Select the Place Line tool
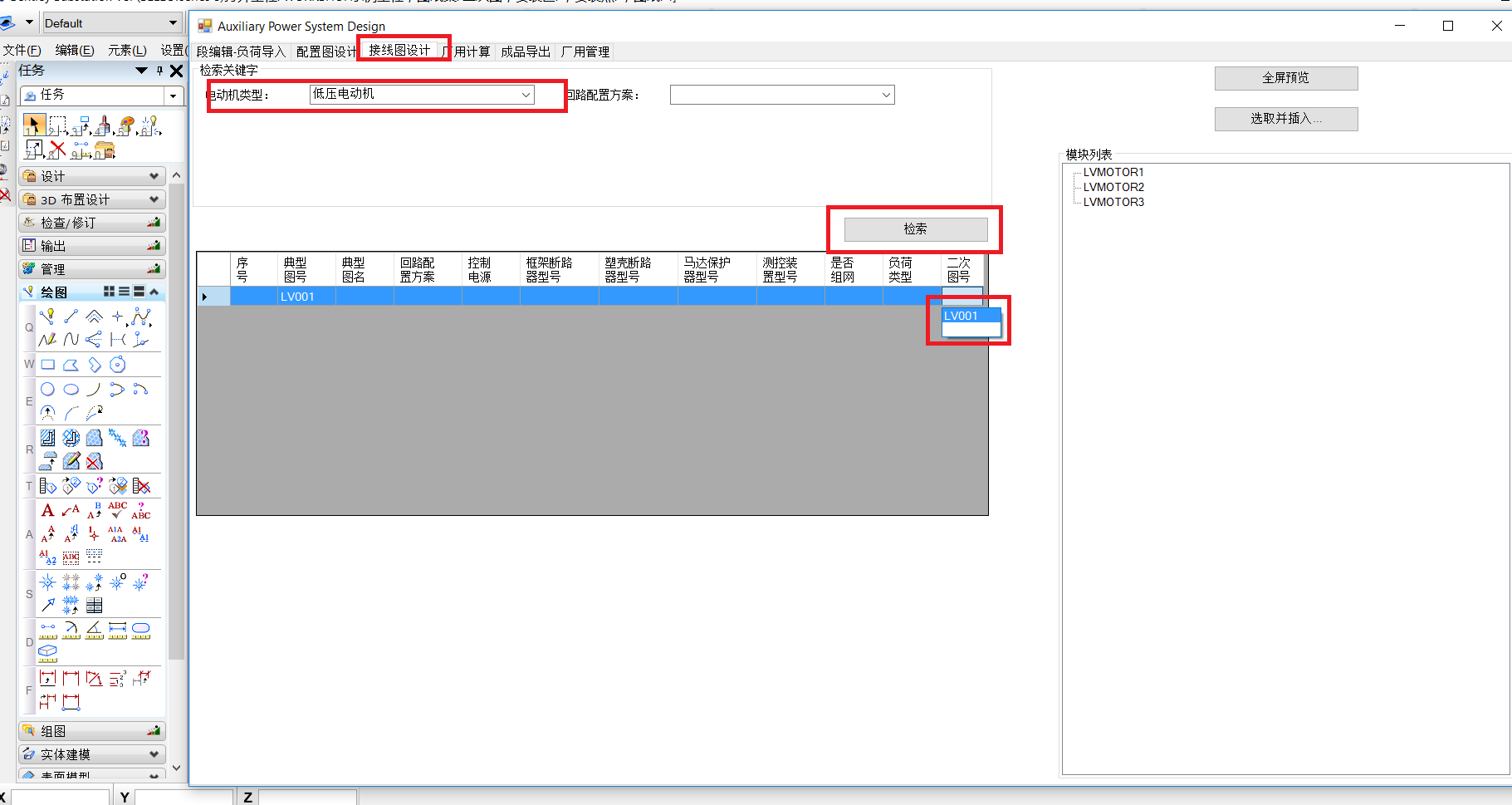This screenshot has height=805, width=1512. click(x=71, y=317)
